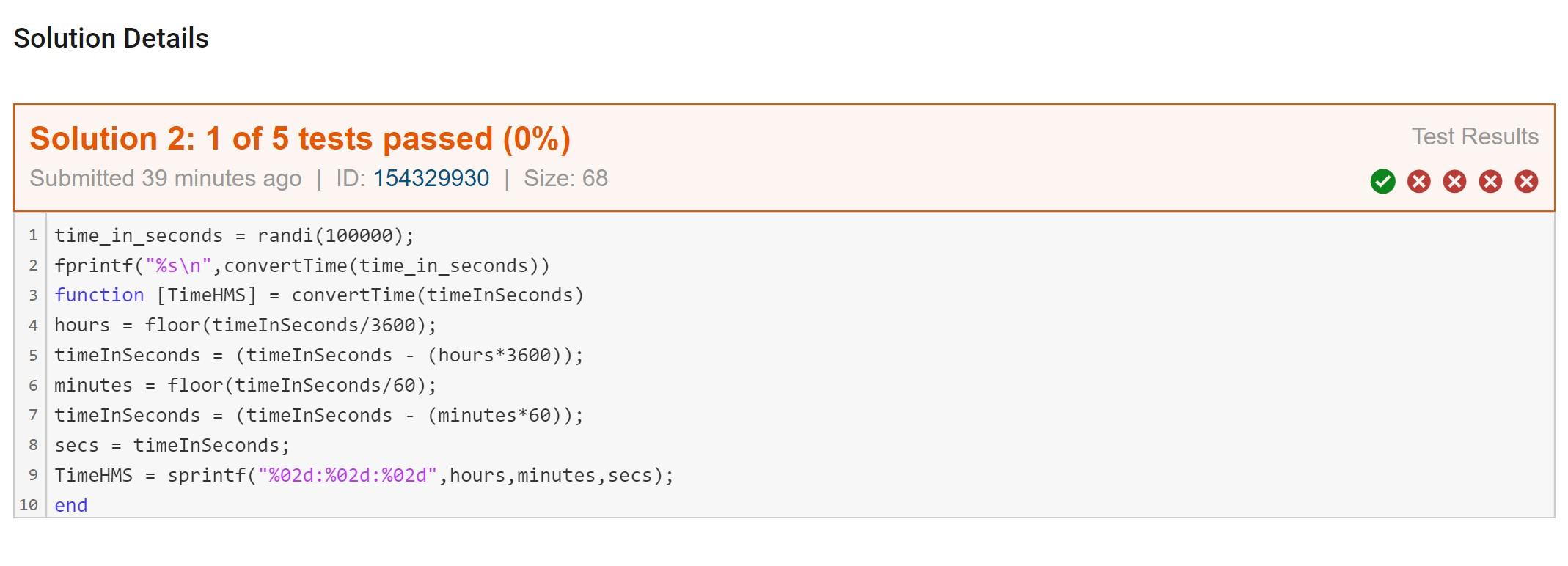The width and height of the screenshot is (1568, 566).
Task: Click the third test result failed icon
Action: 1454,181
